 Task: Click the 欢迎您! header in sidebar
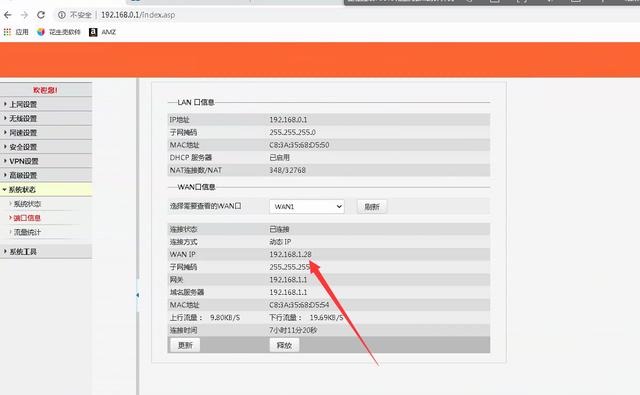click(x=45, y=90)
